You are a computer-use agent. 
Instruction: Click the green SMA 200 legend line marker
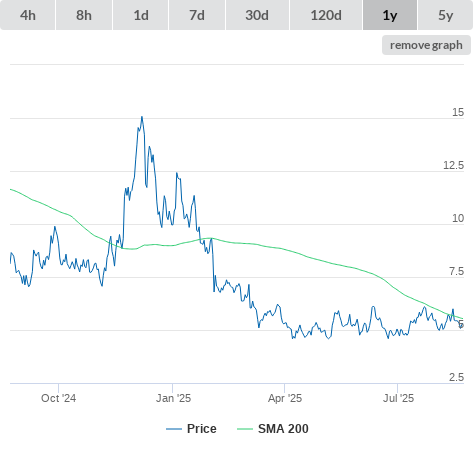click(x=245, y=429)
